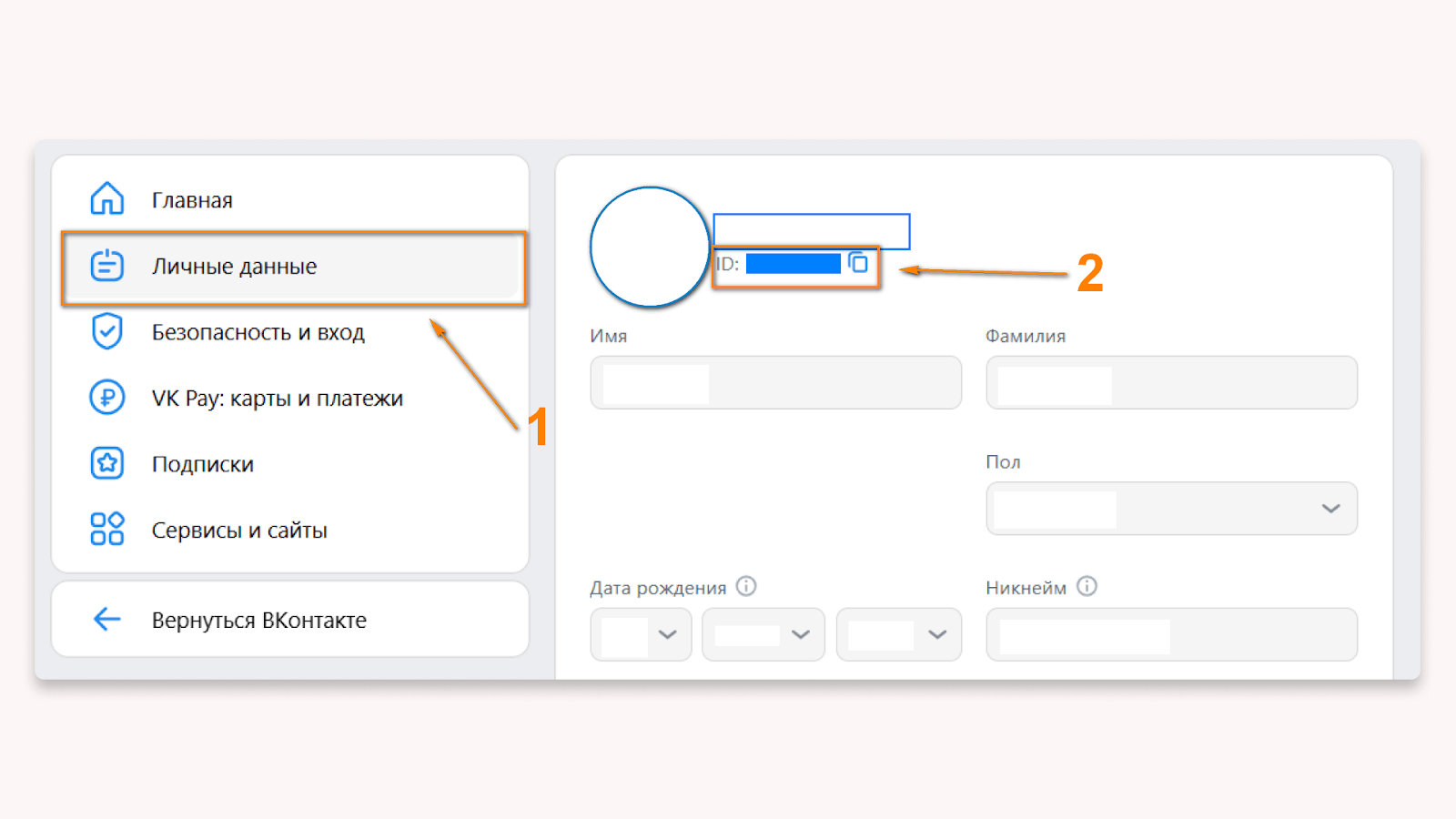Screen dimensions: 1456x819
Task: Click info icon next to Никнейм
Action: pyautogui.click(x=1087, y=586)
